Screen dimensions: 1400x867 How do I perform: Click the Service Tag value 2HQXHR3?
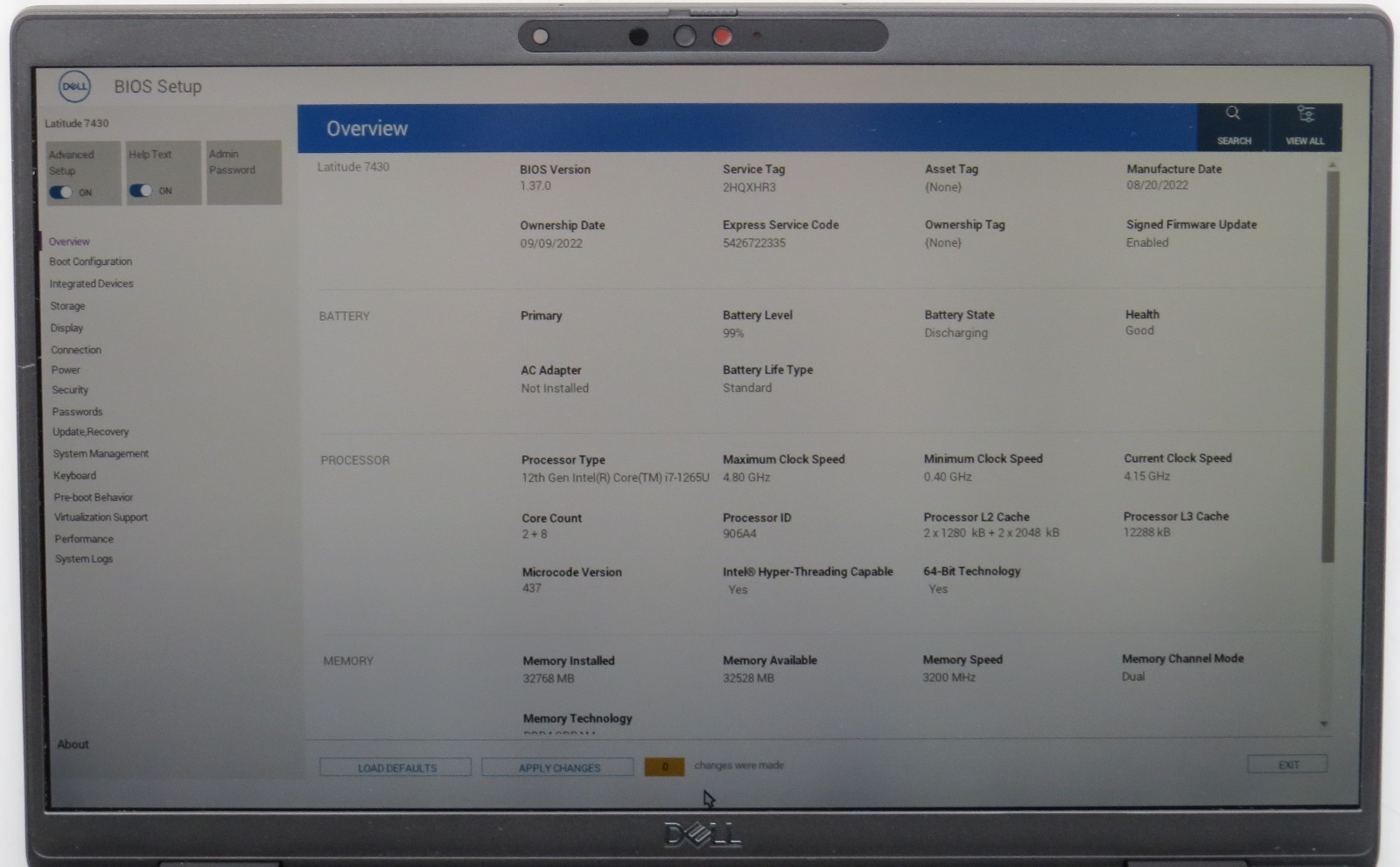tap(749, 187)
